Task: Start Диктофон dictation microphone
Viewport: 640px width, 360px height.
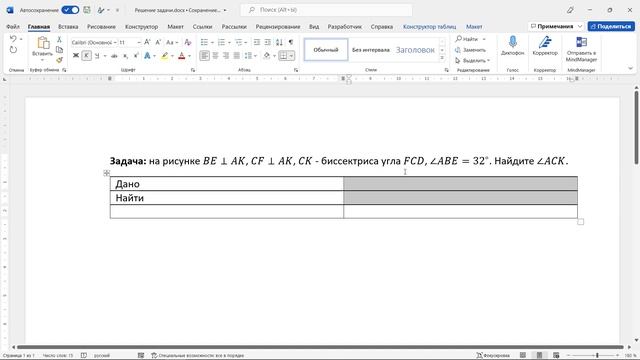Action: (513, 45)
